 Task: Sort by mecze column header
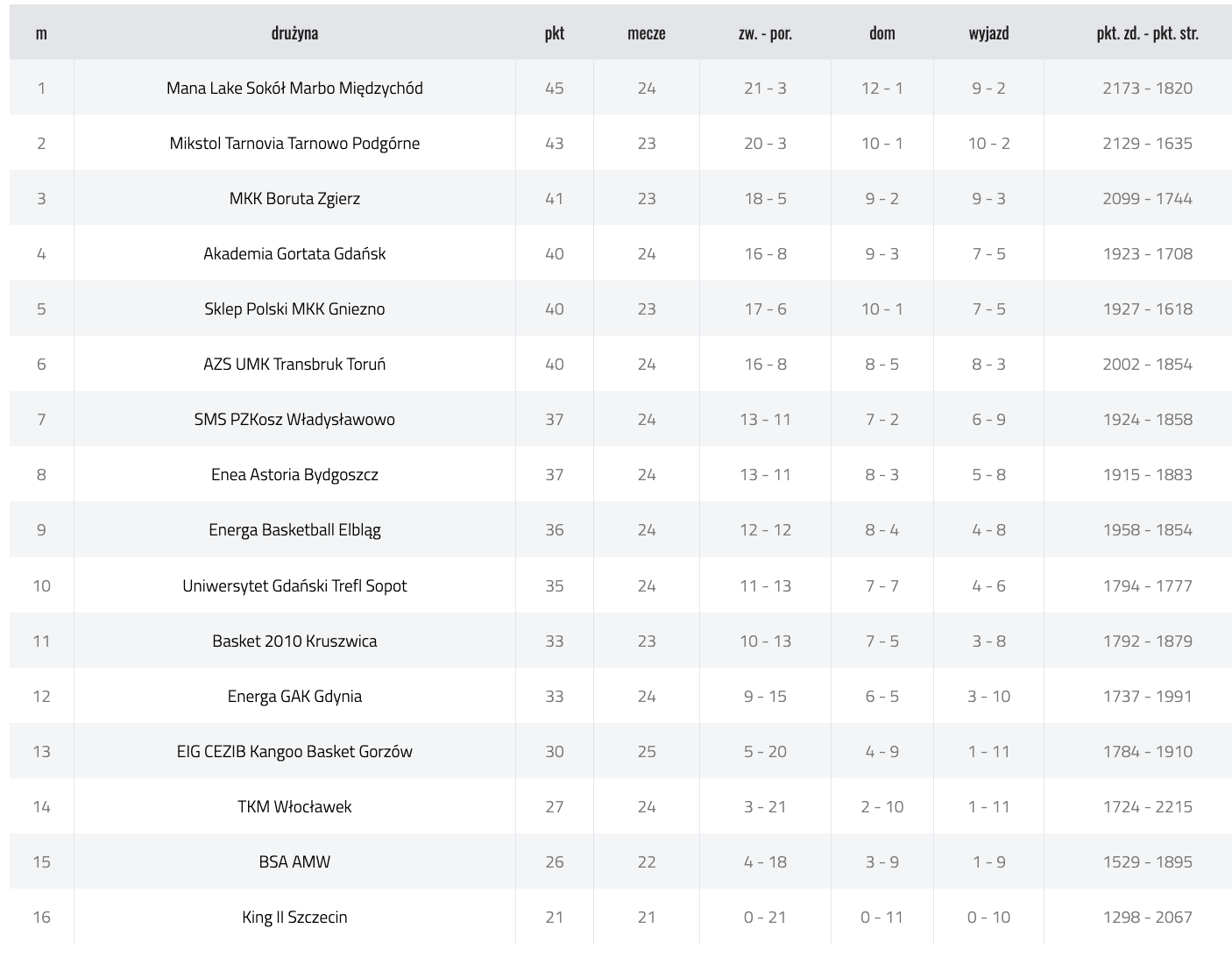tap(647, 33)
